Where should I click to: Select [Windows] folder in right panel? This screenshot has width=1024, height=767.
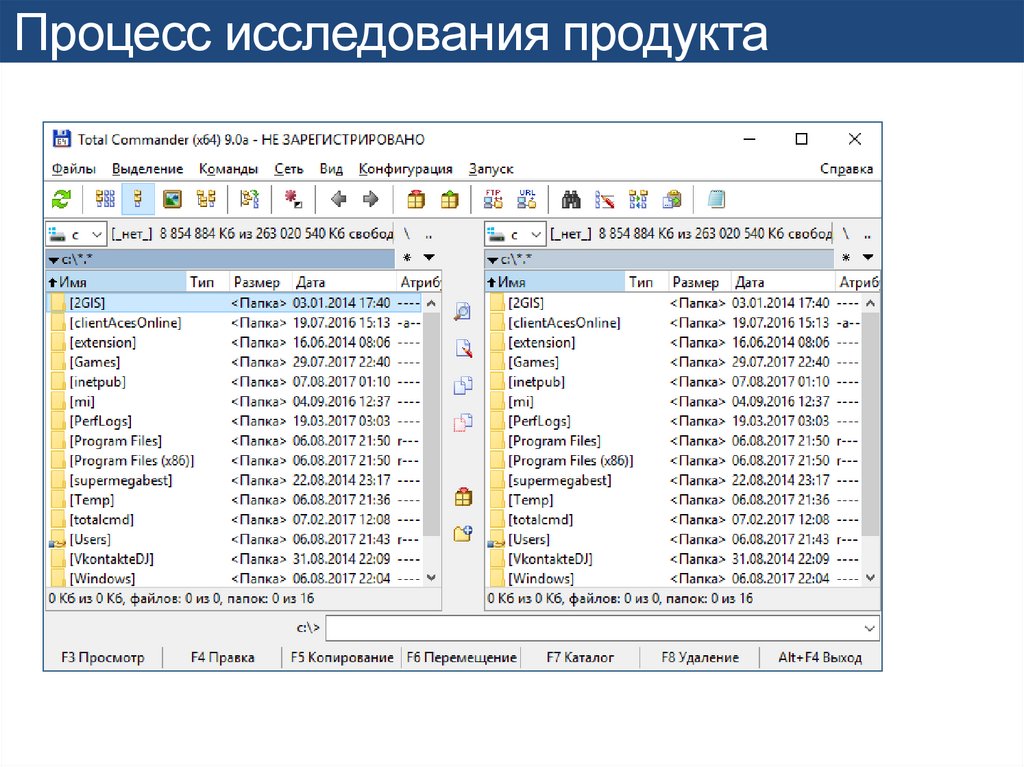pos(675,579)
